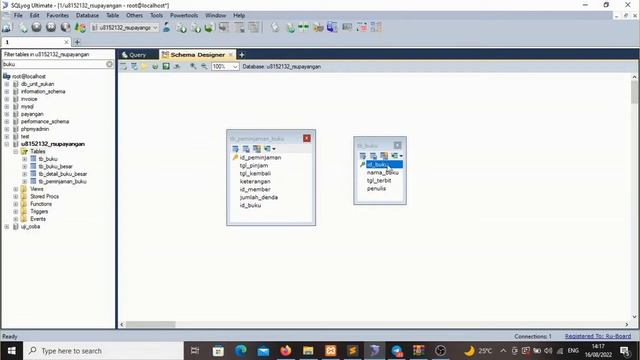Expand the information_schema database
Image resolution: width=640 pixels, height=360 pixels.
coord(7,91)
